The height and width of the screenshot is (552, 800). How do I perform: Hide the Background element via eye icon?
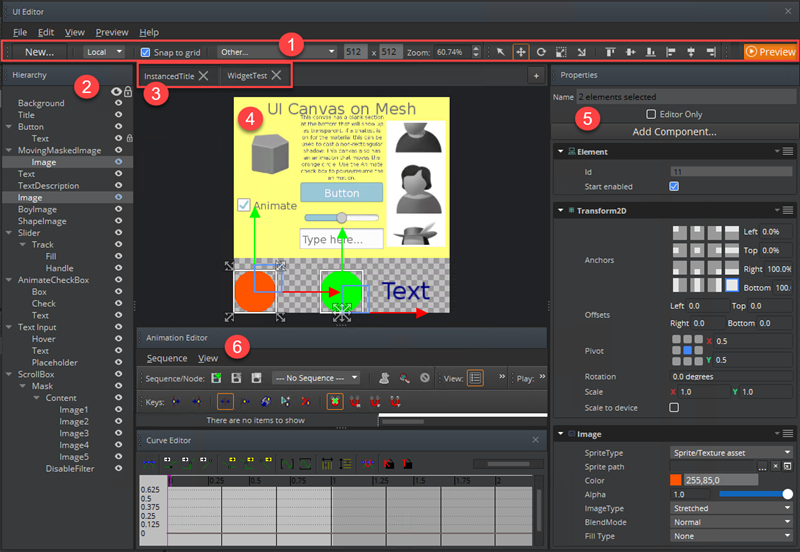118,103
